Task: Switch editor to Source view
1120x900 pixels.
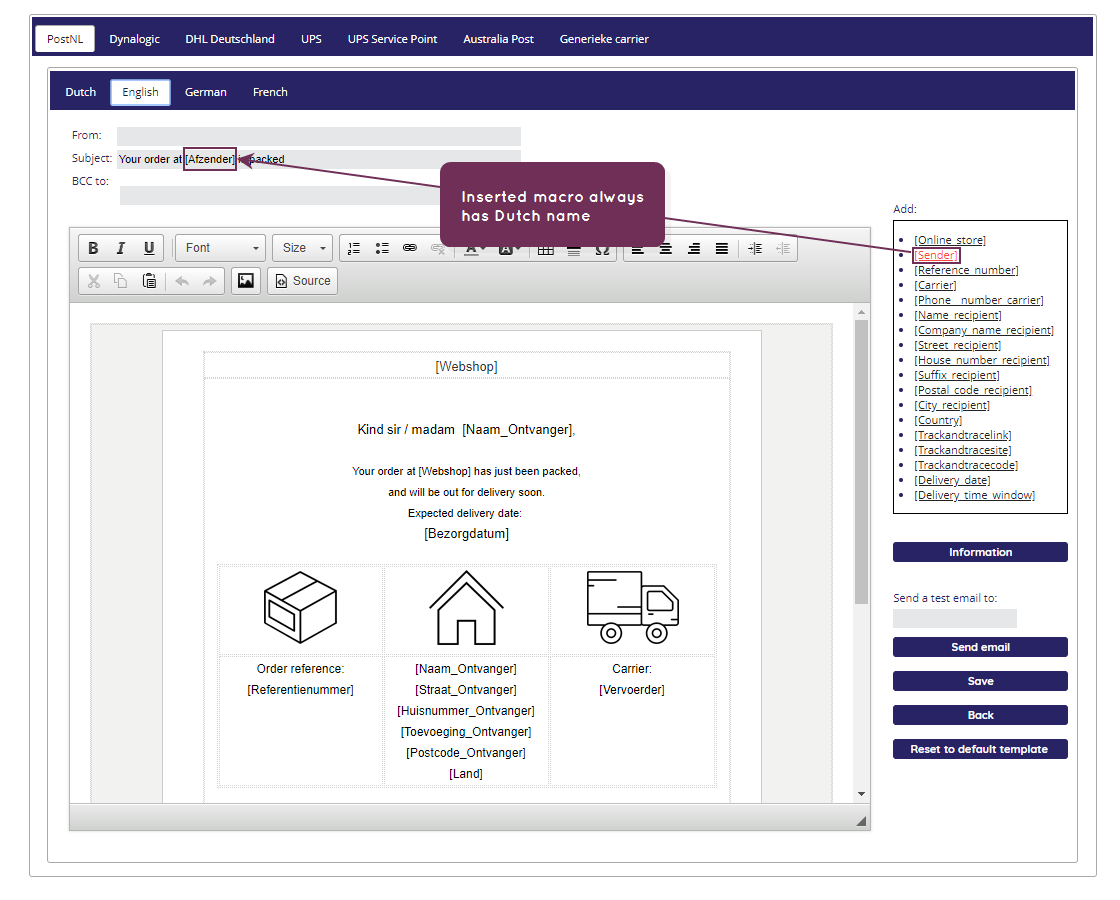Action: click(303, 281)
